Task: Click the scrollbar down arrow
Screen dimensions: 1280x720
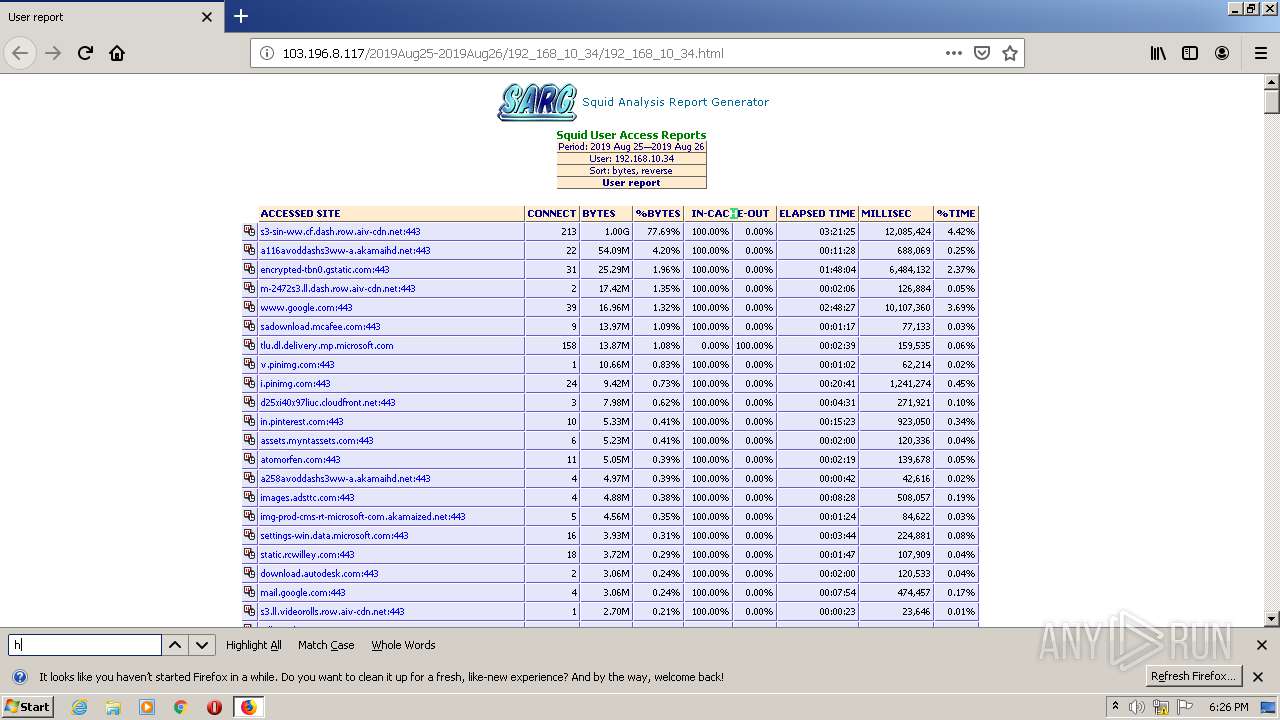Action: click(1272, 619)
